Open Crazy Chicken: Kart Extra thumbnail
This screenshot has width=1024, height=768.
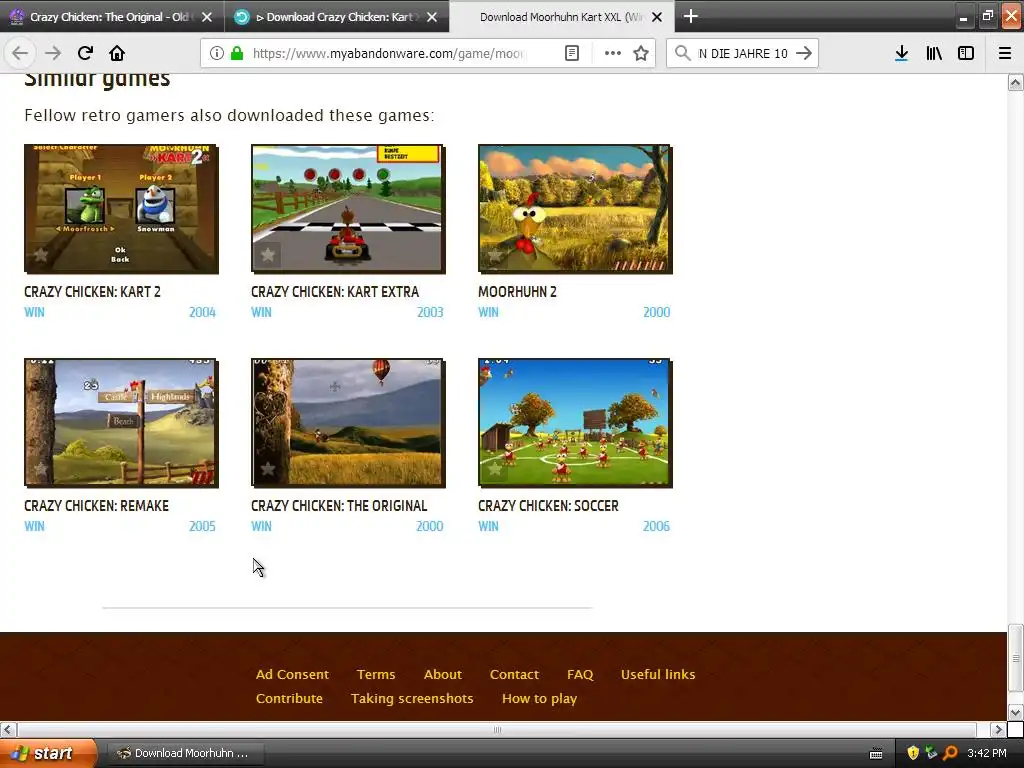pyautogui.click(x=348, y=209)
